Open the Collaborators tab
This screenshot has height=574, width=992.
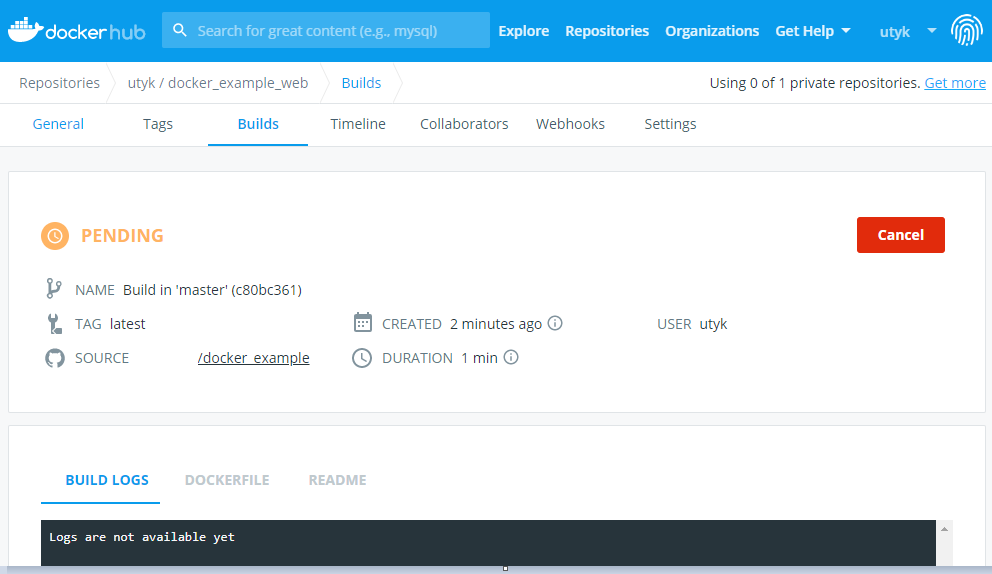(464, 124)
